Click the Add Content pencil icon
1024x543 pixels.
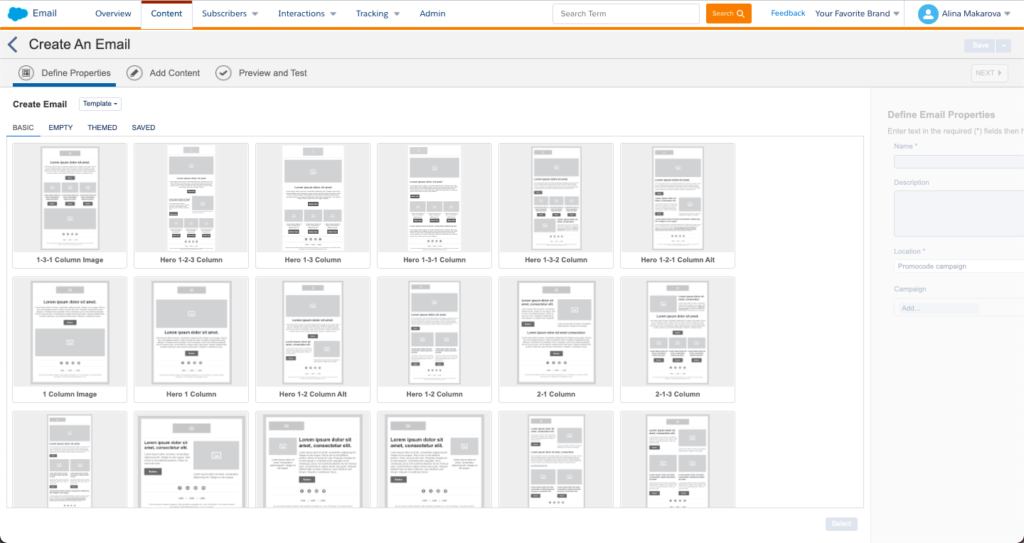coord(134,73)
